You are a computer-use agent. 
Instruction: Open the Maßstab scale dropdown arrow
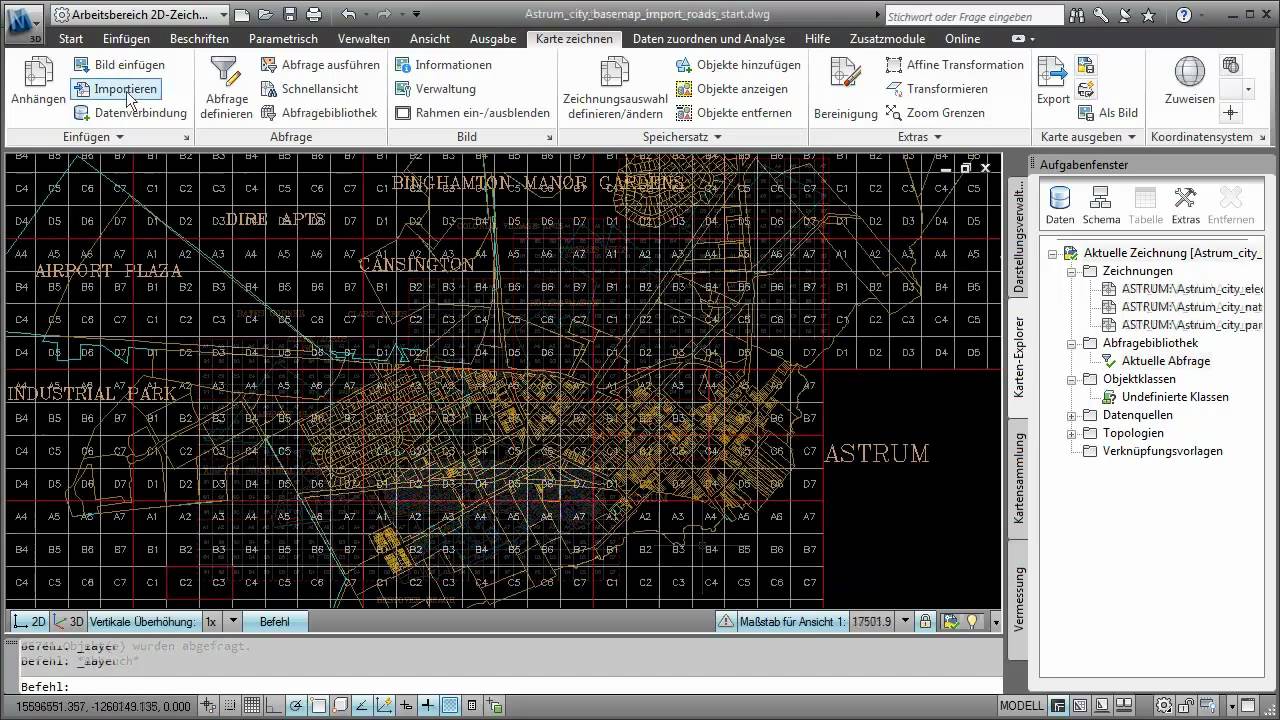pyautogui.click(x=905, y=621)
